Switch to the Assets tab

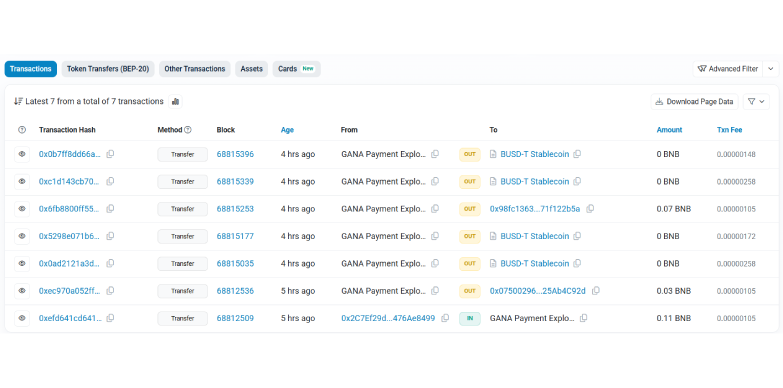pyautogui.click(x=252, y=69)
